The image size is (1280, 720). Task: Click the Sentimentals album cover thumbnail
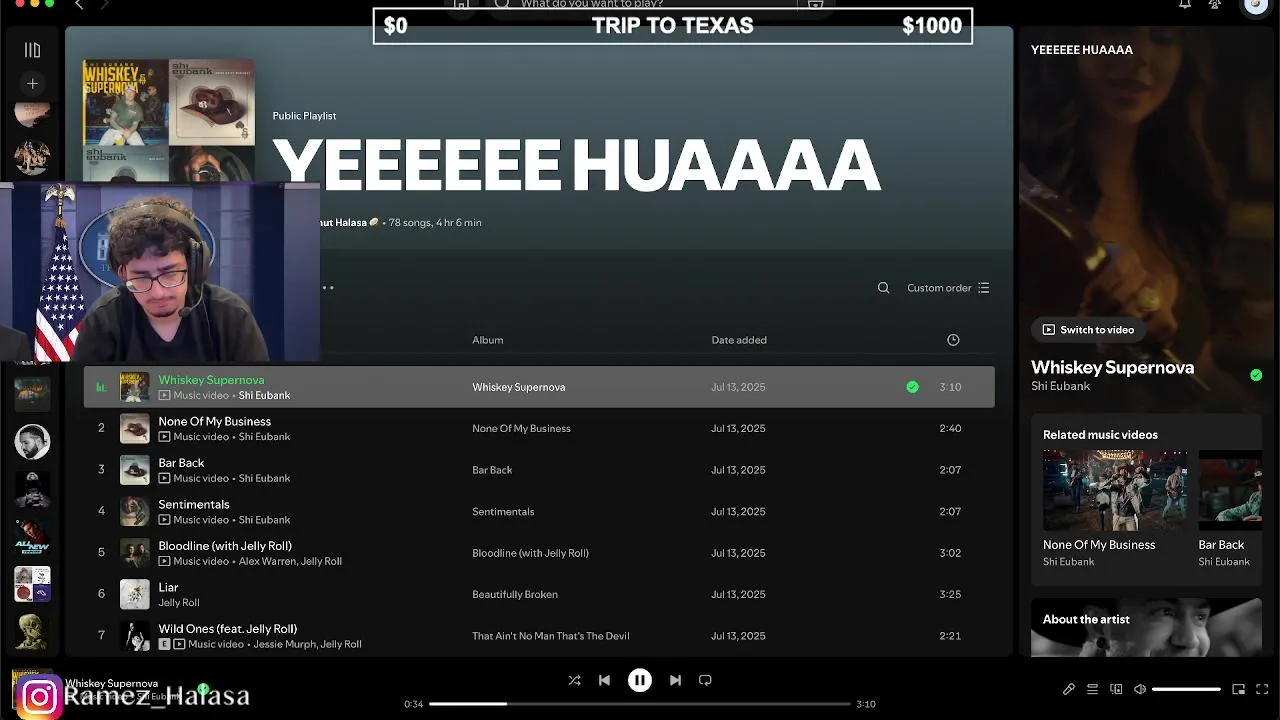(135, 511)
